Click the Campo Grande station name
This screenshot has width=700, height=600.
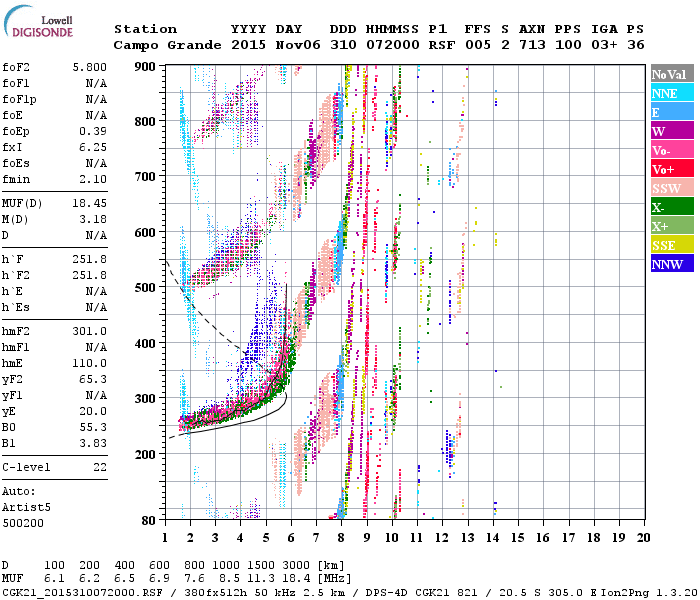tap(167, 45)
